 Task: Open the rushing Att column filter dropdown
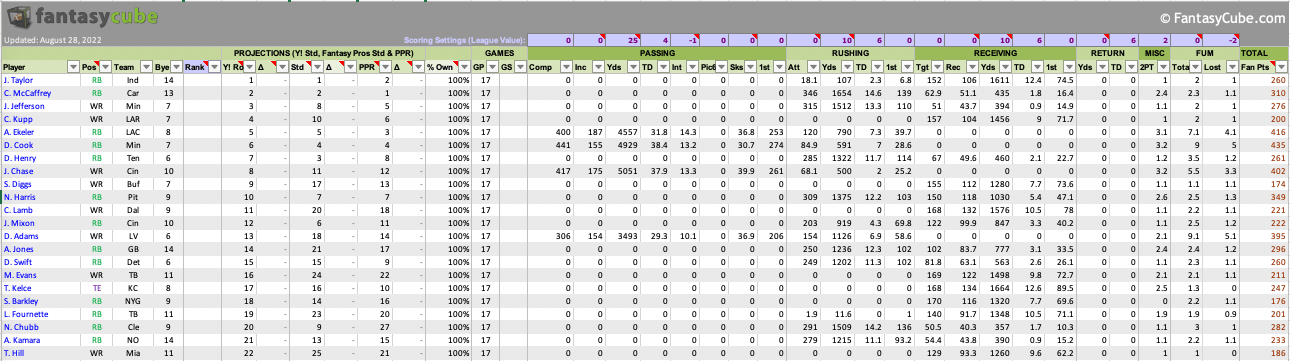tap(813, 66)
